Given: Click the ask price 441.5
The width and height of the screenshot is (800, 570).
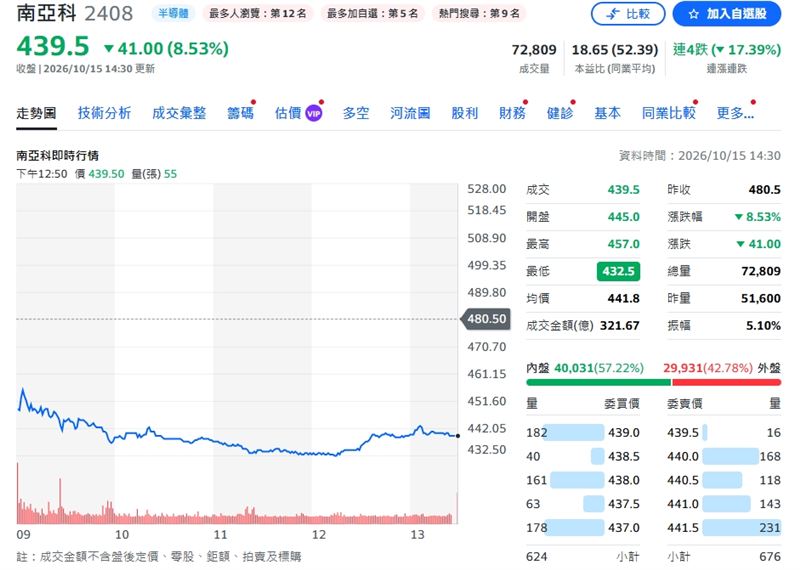Looking at the screenshot, I should click(683, 528).
